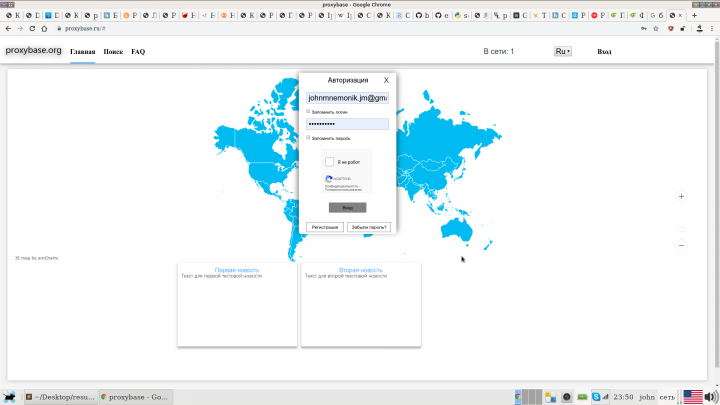Open the Chrome profile avatar icon

(x=699, y=28)
